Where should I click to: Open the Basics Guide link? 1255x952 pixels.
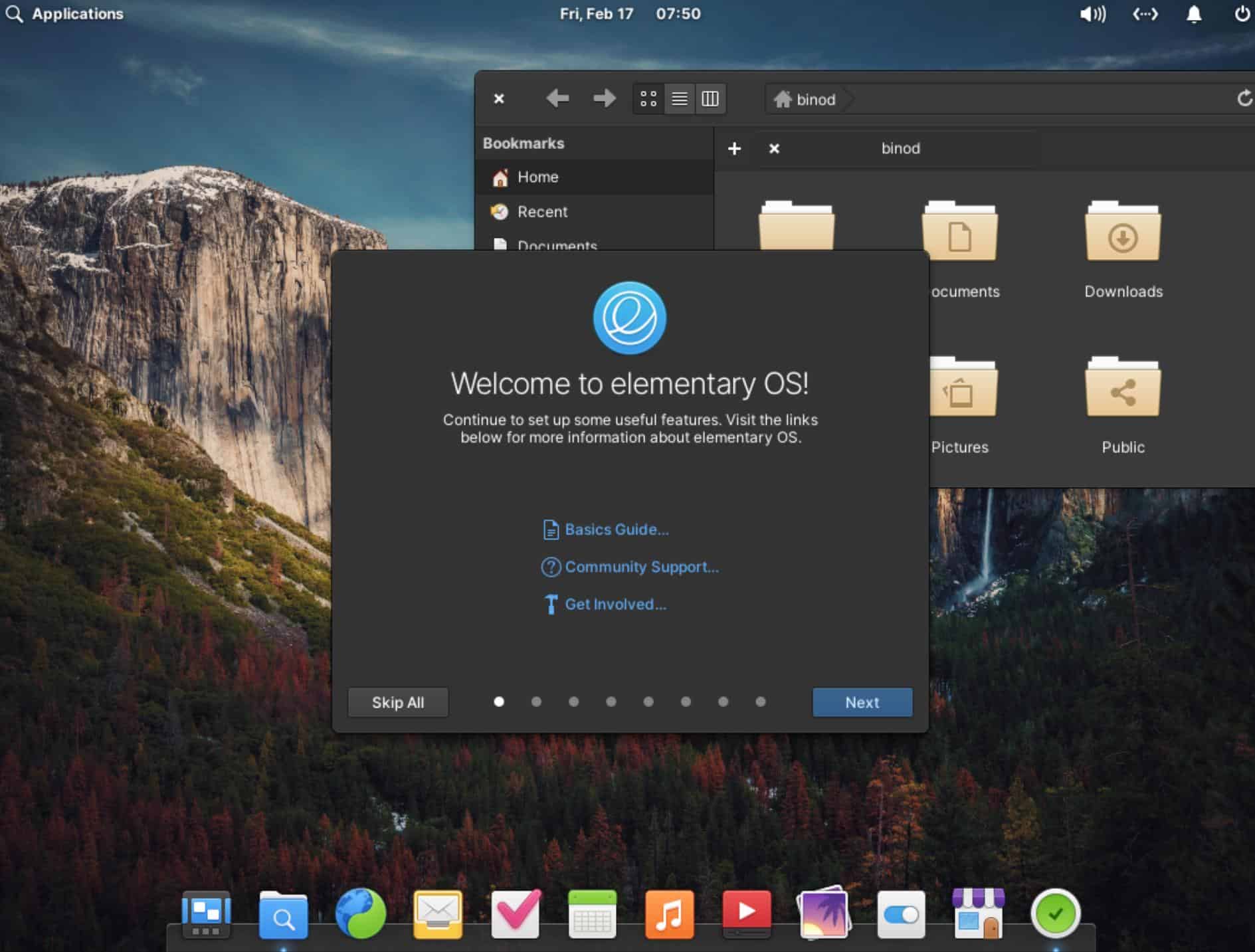pyautogui.click(x=616, y=529)
